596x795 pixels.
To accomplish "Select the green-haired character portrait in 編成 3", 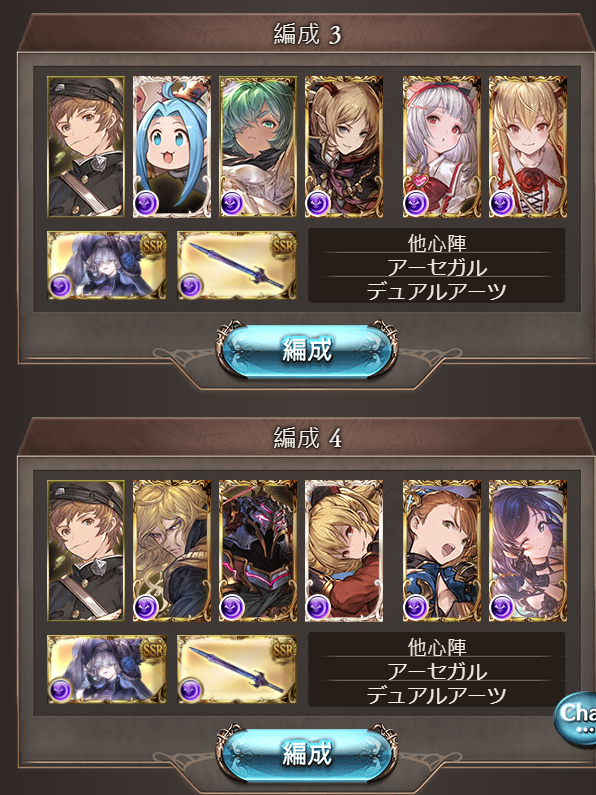I will point(258,147).
